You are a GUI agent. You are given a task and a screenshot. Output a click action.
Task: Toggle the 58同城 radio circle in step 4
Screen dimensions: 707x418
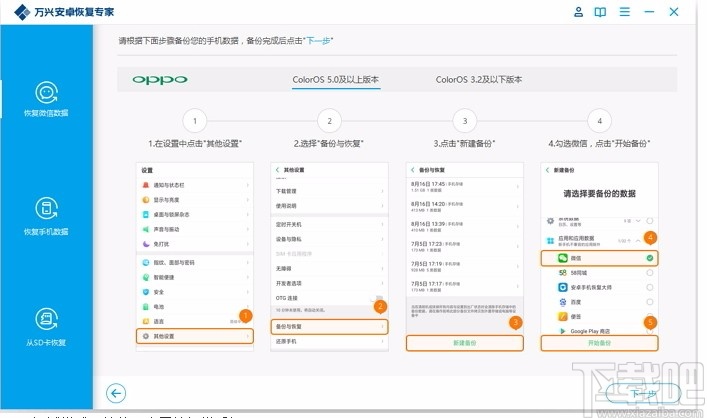point(650,272)
